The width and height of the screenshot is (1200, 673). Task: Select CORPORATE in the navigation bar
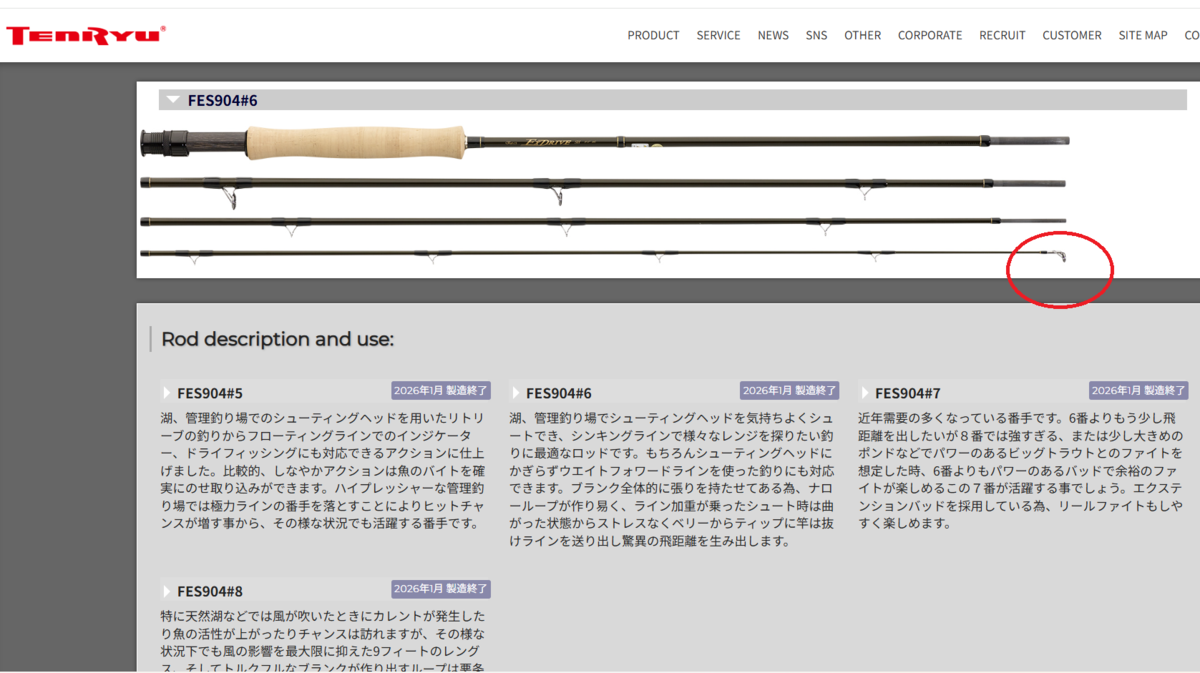(x=930, y=35)
